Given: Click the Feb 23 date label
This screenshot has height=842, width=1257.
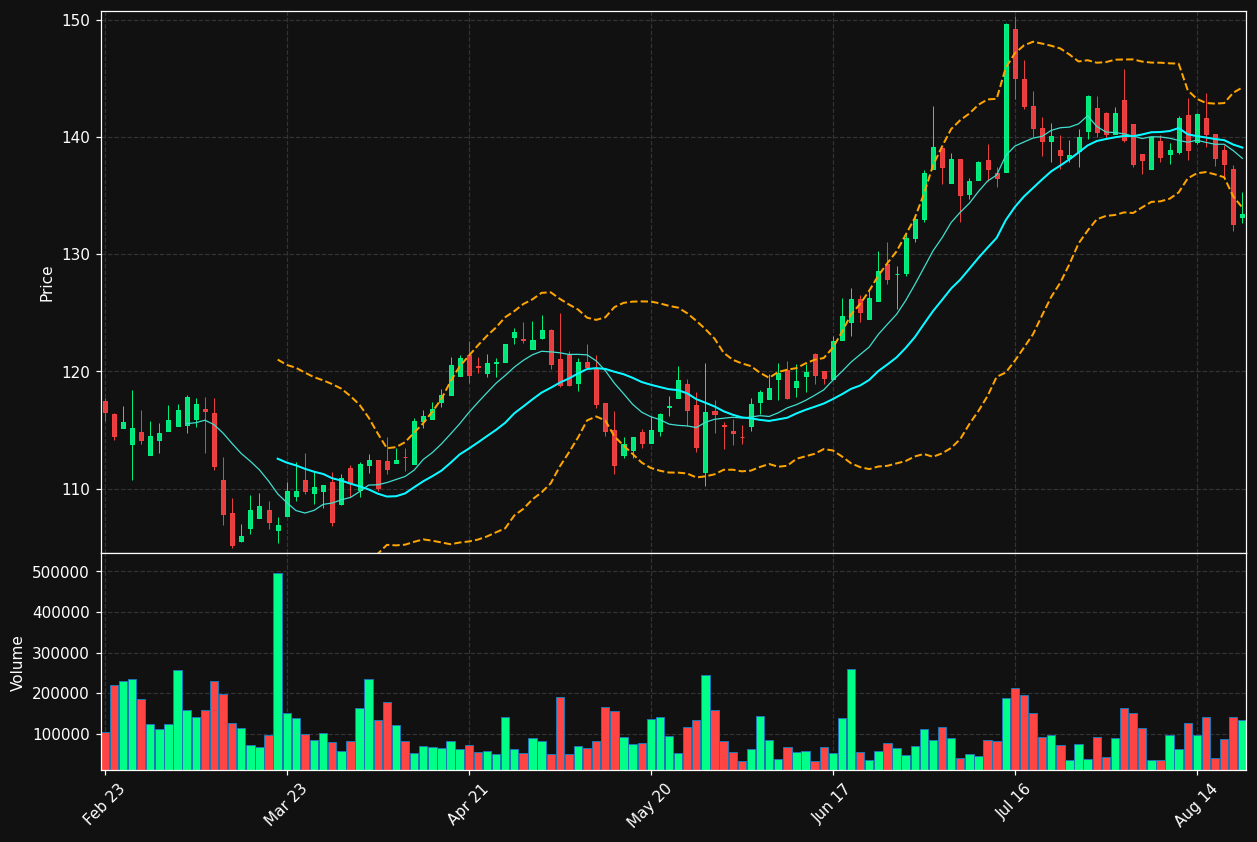Looking at the screenshot, I should (104, 804).
